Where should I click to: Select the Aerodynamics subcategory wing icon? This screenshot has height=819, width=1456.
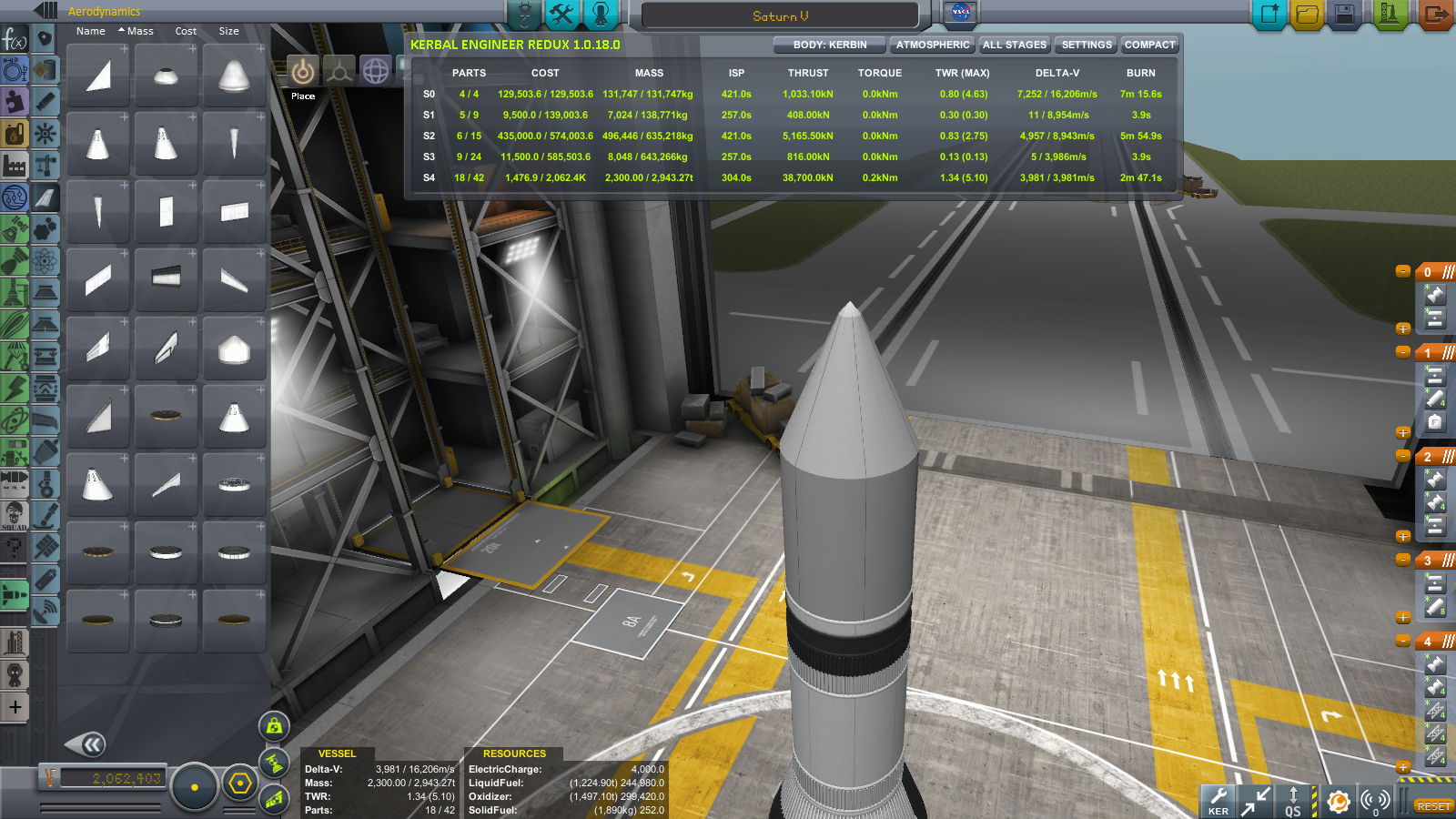coord(45,197)
